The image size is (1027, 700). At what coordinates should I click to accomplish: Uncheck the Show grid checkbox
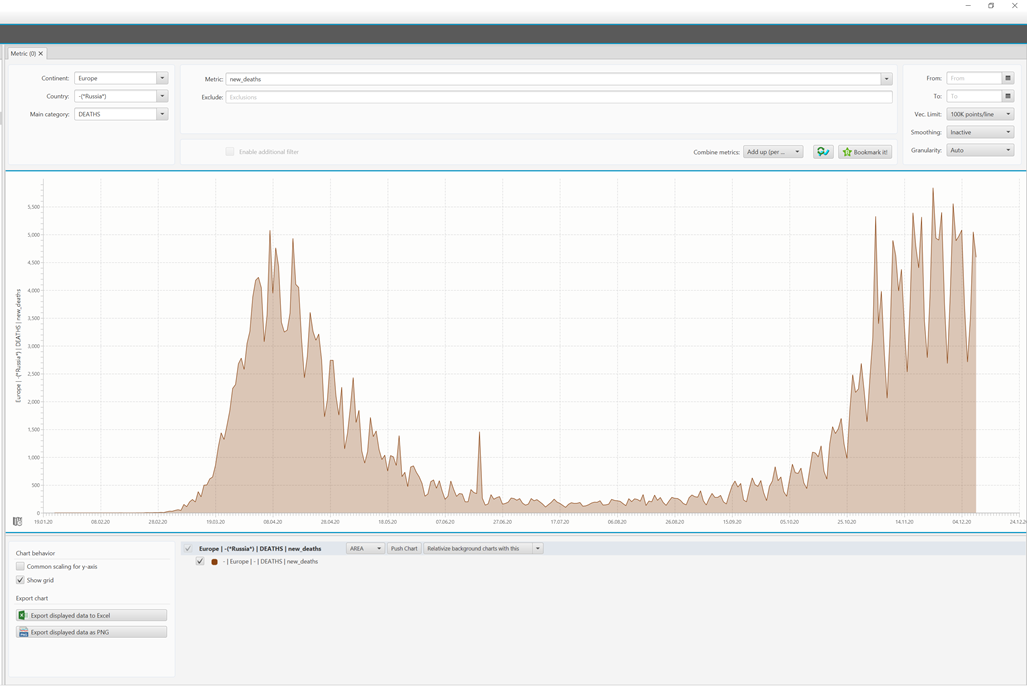20,580
